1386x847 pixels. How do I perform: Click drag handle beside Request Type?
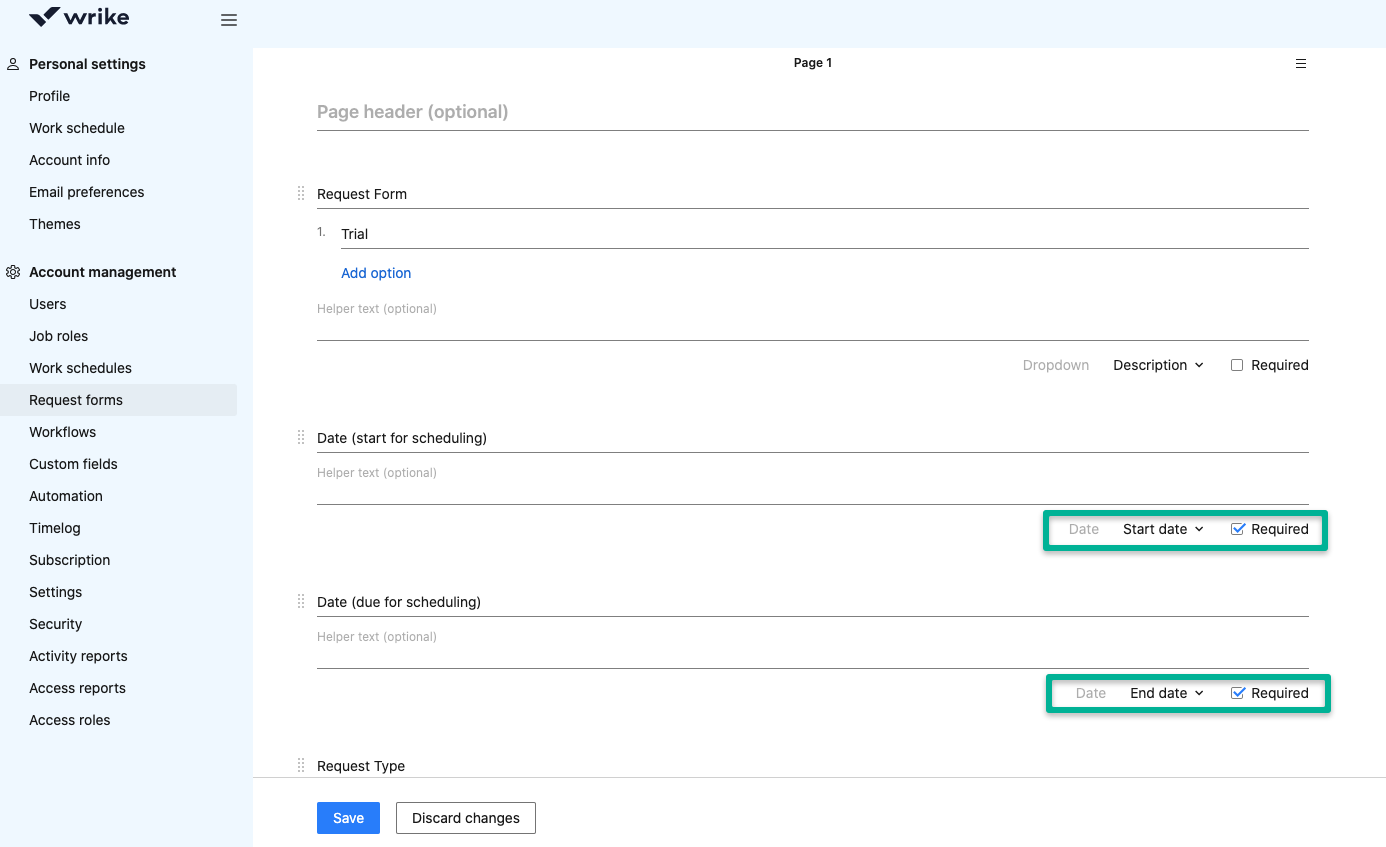301,765
